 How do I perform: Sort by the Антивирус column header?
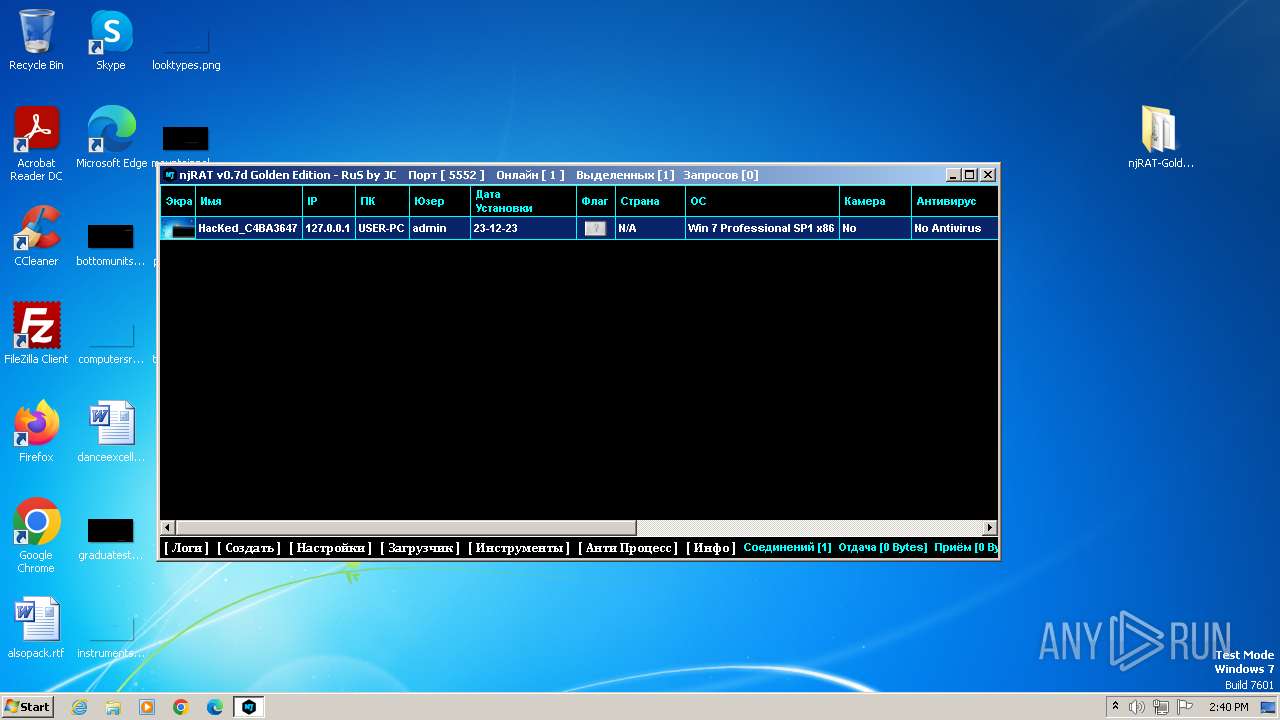954,201
